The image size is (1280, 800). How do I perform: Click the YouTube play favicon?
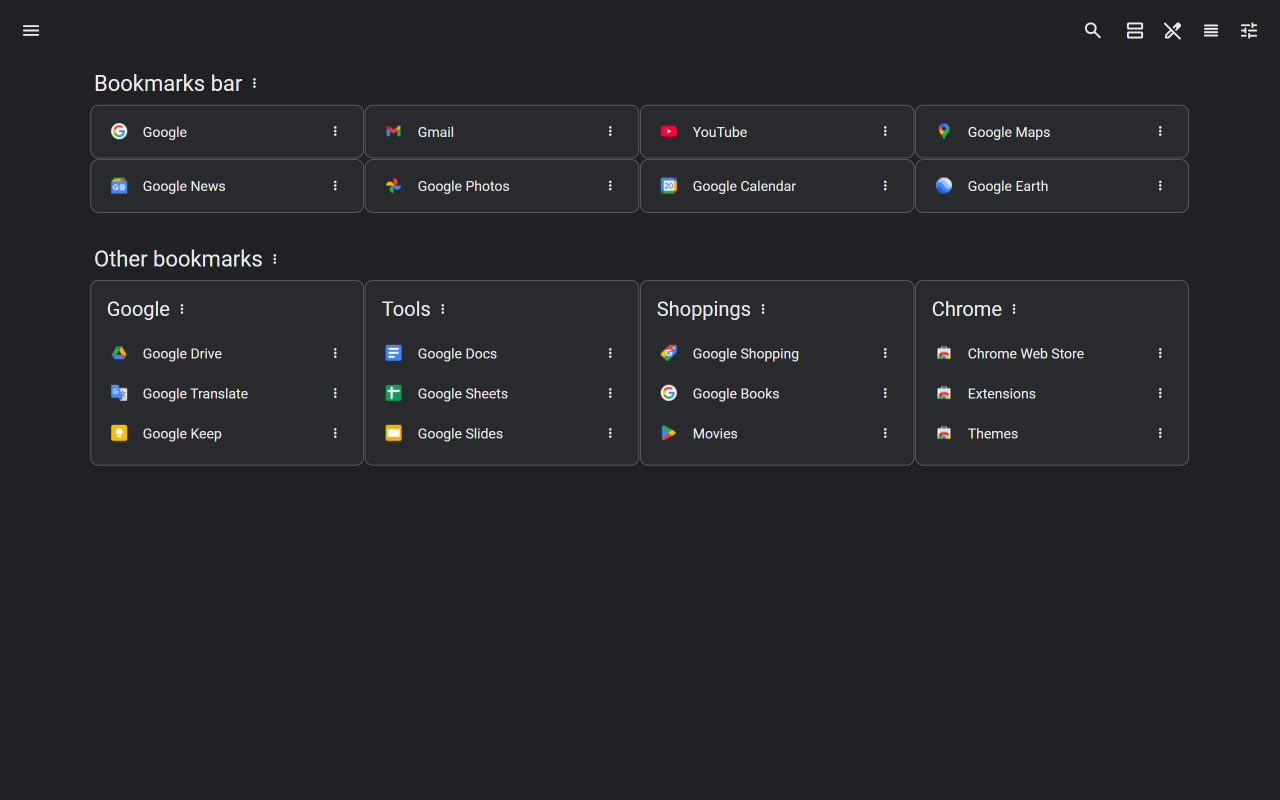tap(669, 131)
